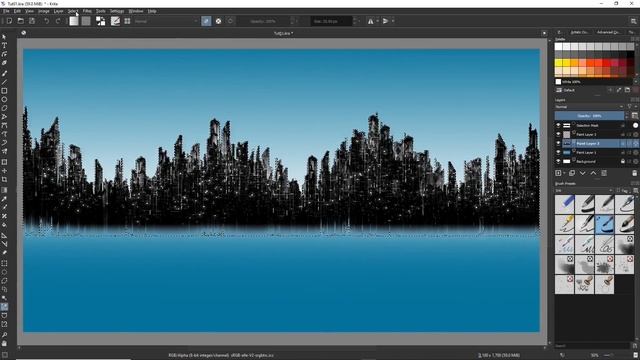This screenshot has width=640, height=360.
Task: Duplicate the selected layer
Action: (572, 173)
